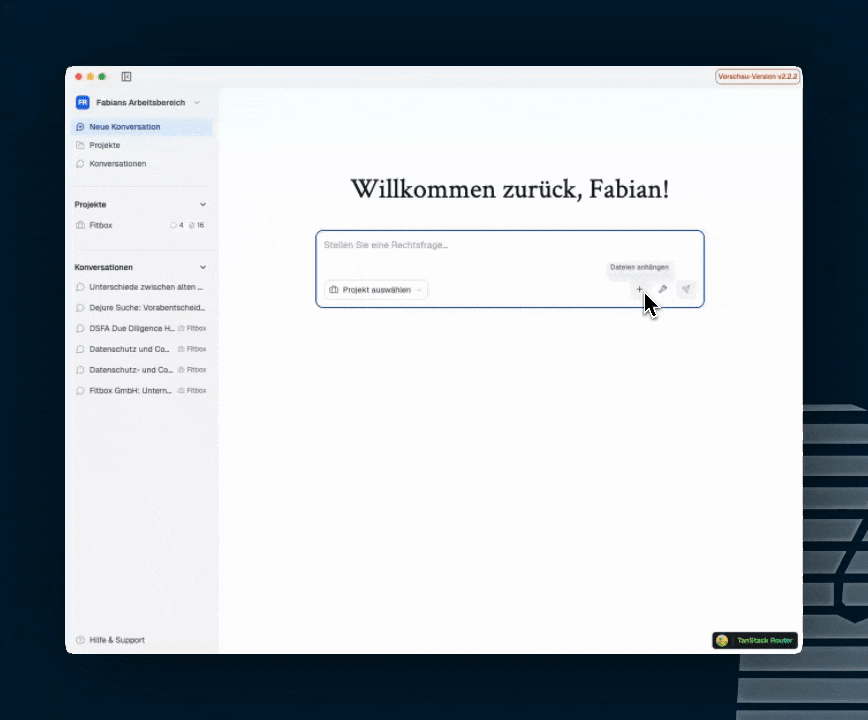Select the Neue Konversation chat icon
This screenshot has width=868, height=720.
[81, 127]
